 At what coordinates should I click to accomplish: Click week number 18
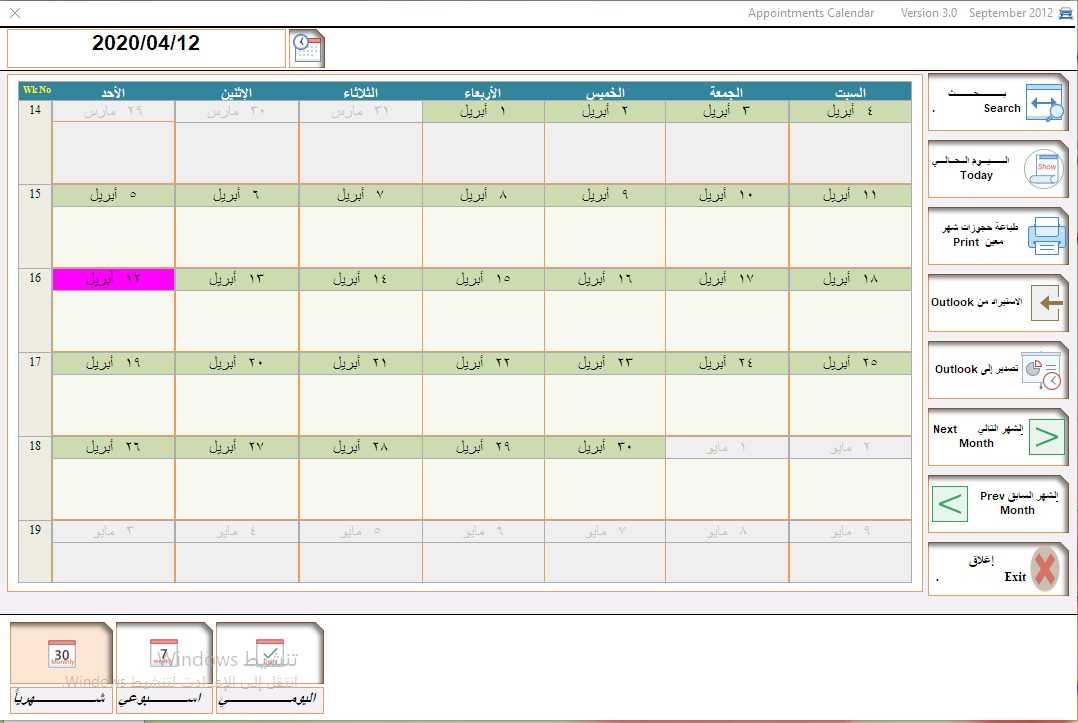pos(35,446)
